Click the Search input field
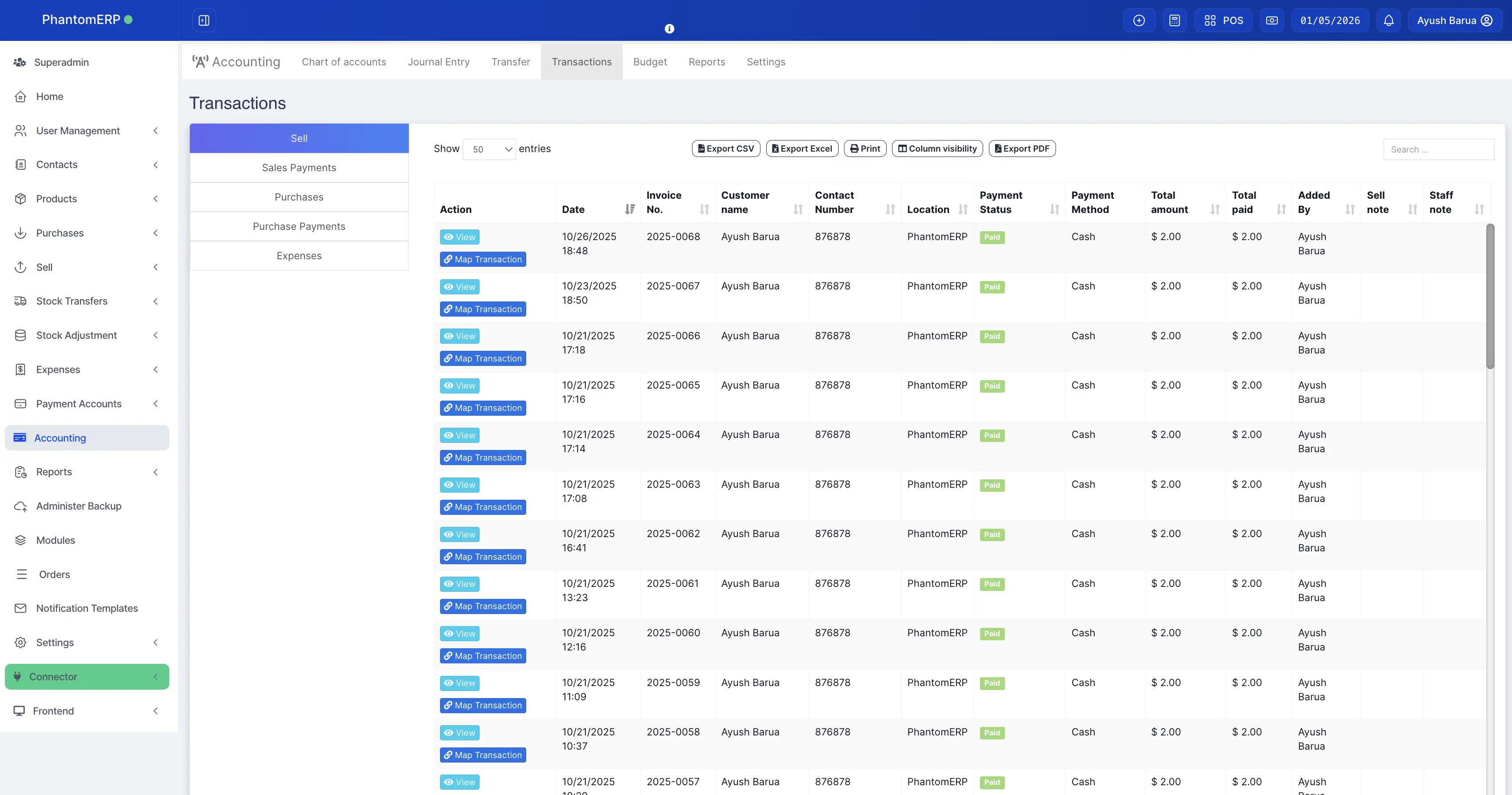This screenshot has width=1512, height=795. tap(1438, 149)
